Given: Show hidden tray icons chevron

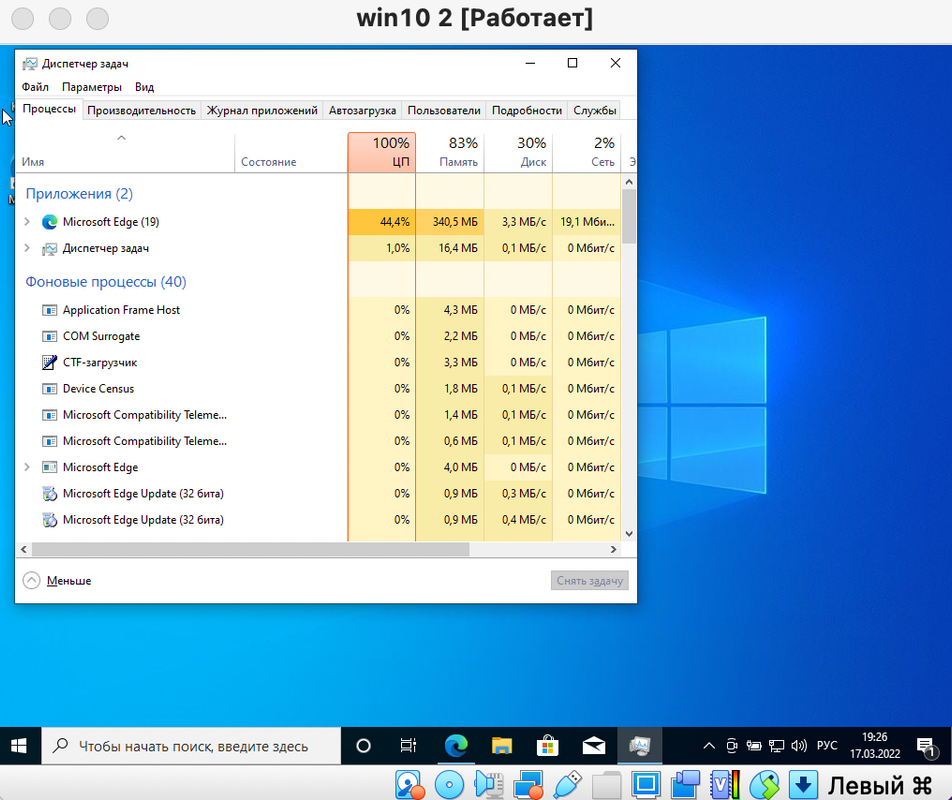Looking at the screenshot, I should coord(709,746).
